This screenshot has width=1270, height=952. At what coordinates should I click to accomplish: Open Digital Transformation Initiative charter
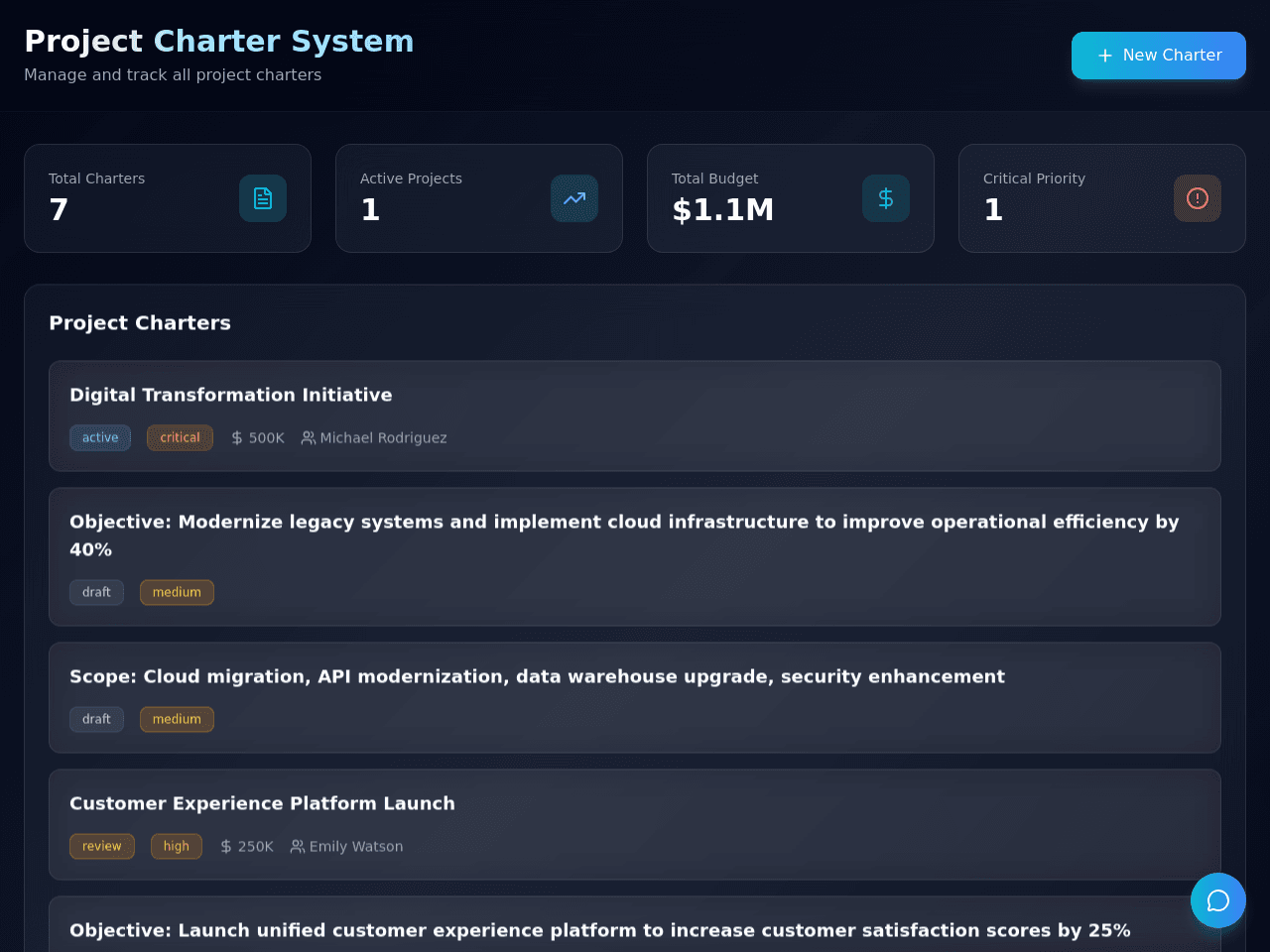click(635, 416)
